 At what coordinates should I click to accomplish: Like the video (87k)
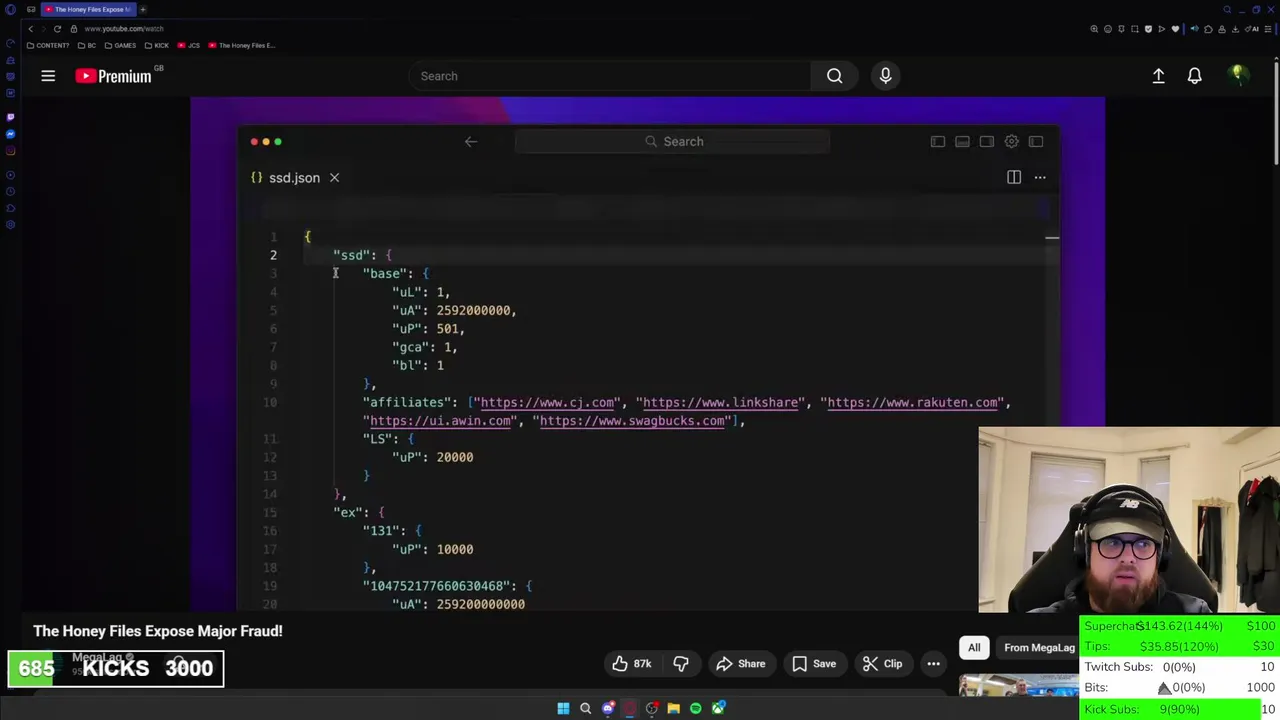pos(632,664)
